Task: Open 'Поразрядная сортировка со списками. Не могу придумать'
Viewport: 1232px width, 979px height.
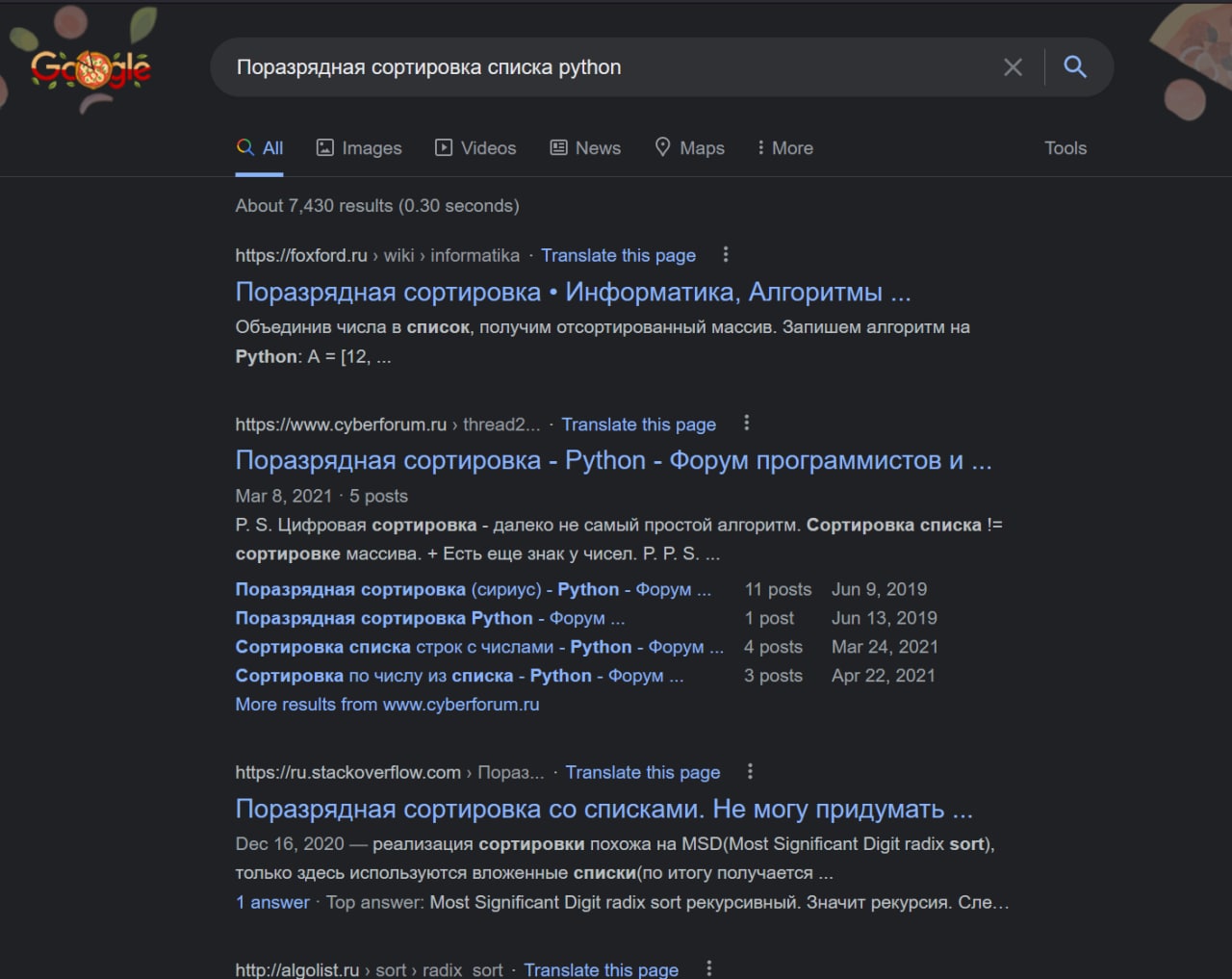Action: tap(603, 809)
